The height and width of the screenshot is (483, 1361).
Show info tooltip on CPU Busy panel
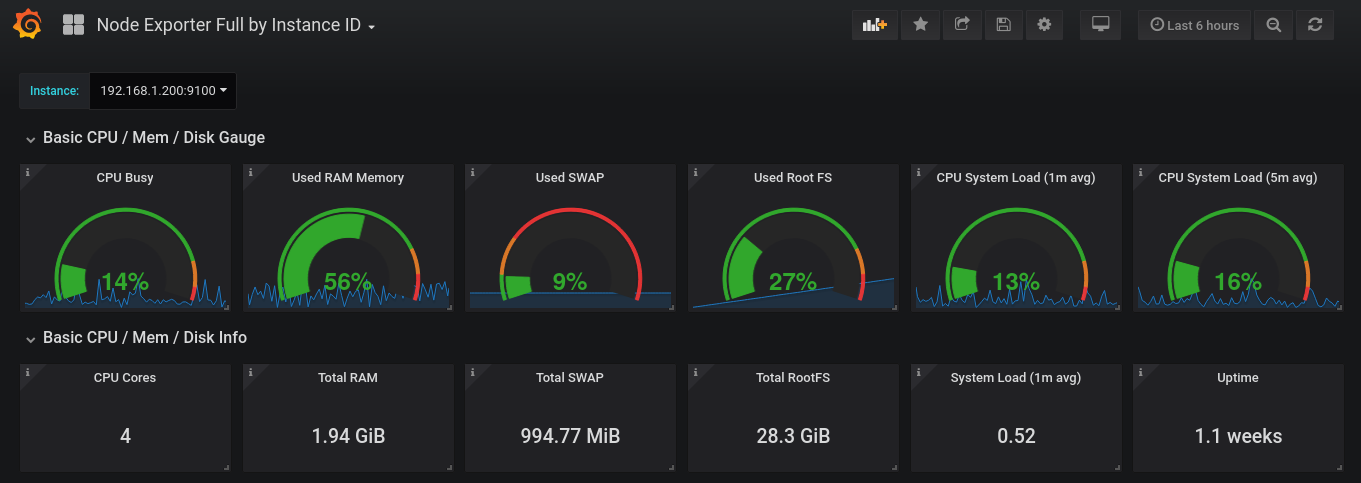tap(27, 173)
